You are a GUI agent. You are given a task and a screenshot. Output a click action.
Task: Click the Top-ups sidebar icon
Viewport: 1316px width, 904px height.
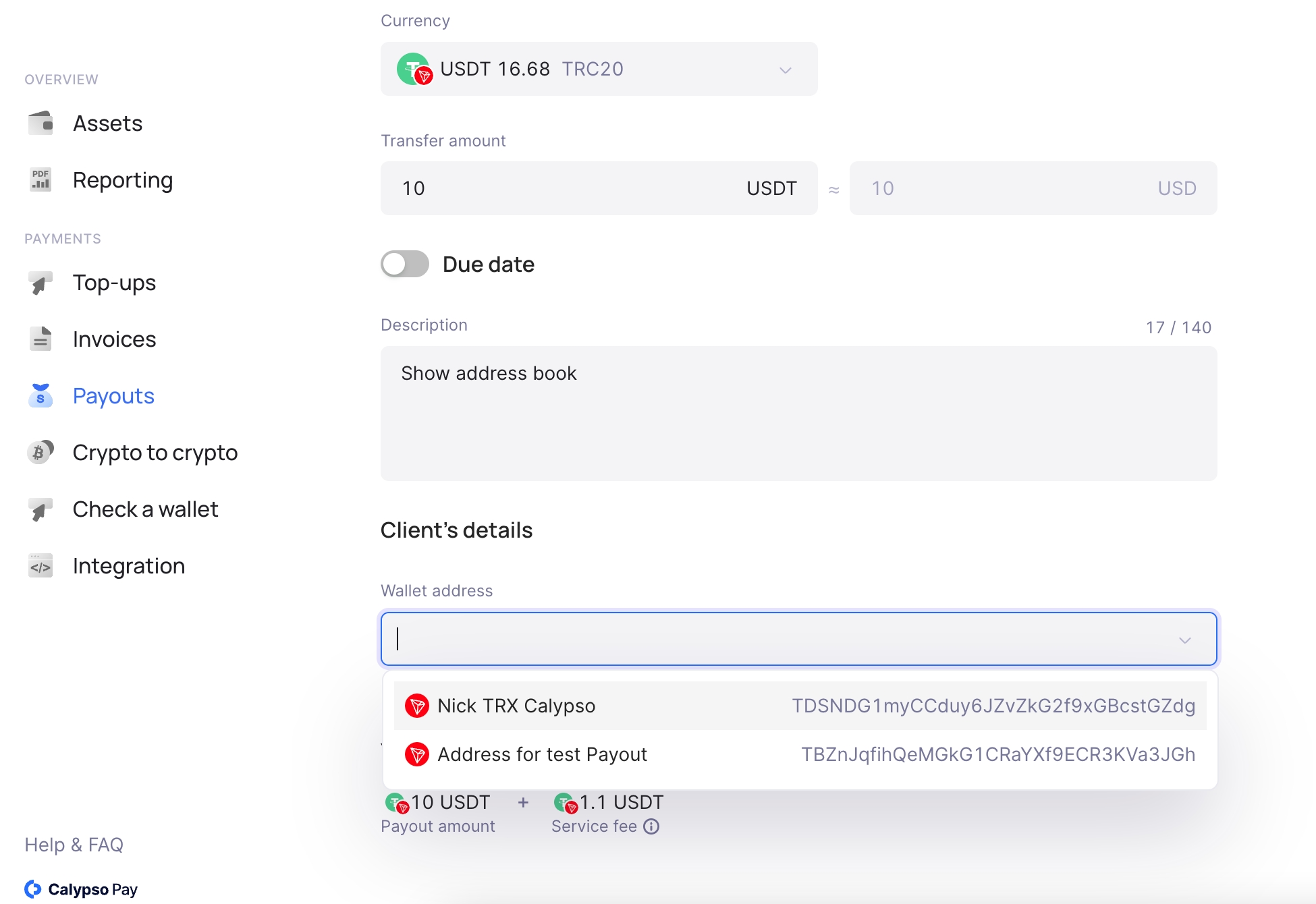[40, 283]
